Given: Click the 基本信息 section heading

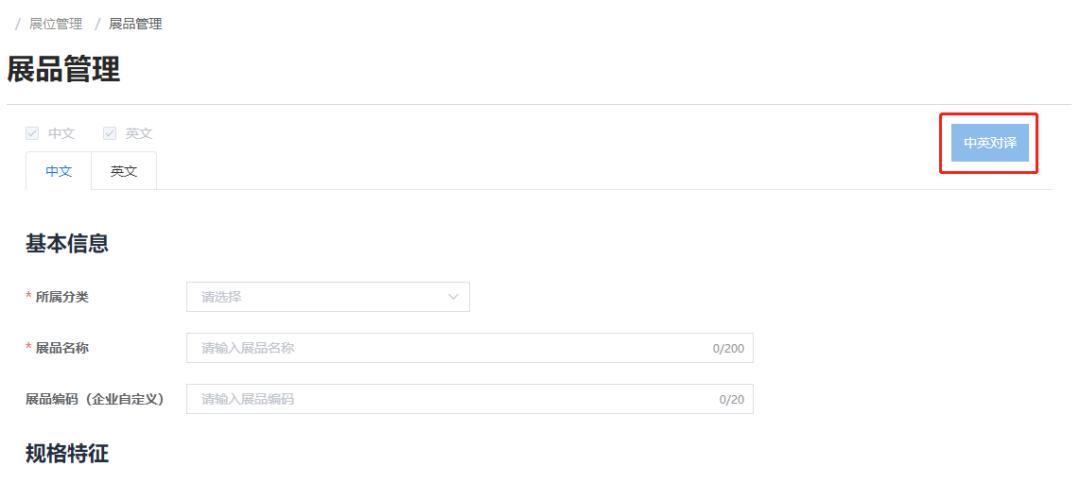Looking at the screenshot, I should (x=67, y=243).
